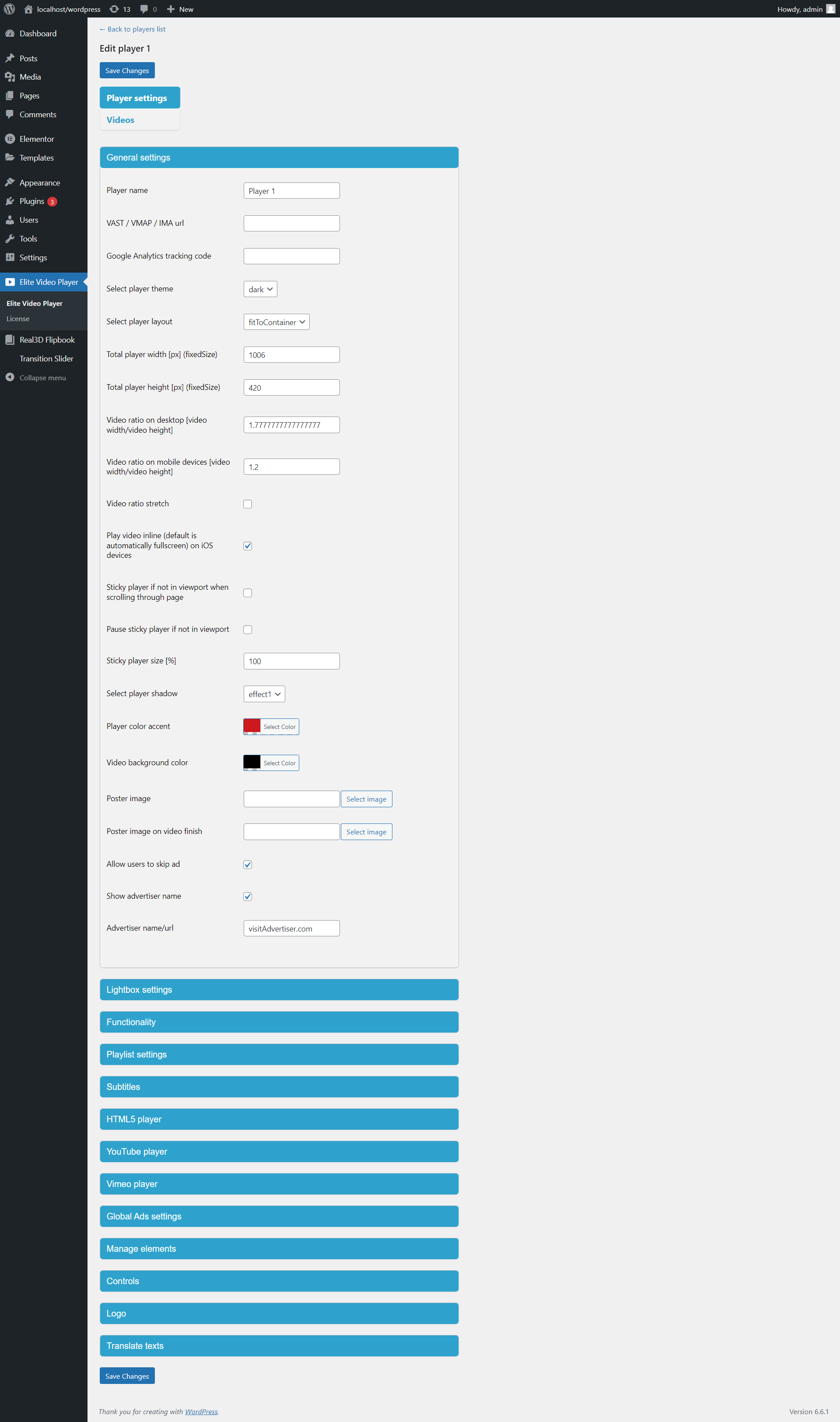Uncheck Allow users to skip ad
This screenshot has height=1422, width=840.
click(247, 865)
